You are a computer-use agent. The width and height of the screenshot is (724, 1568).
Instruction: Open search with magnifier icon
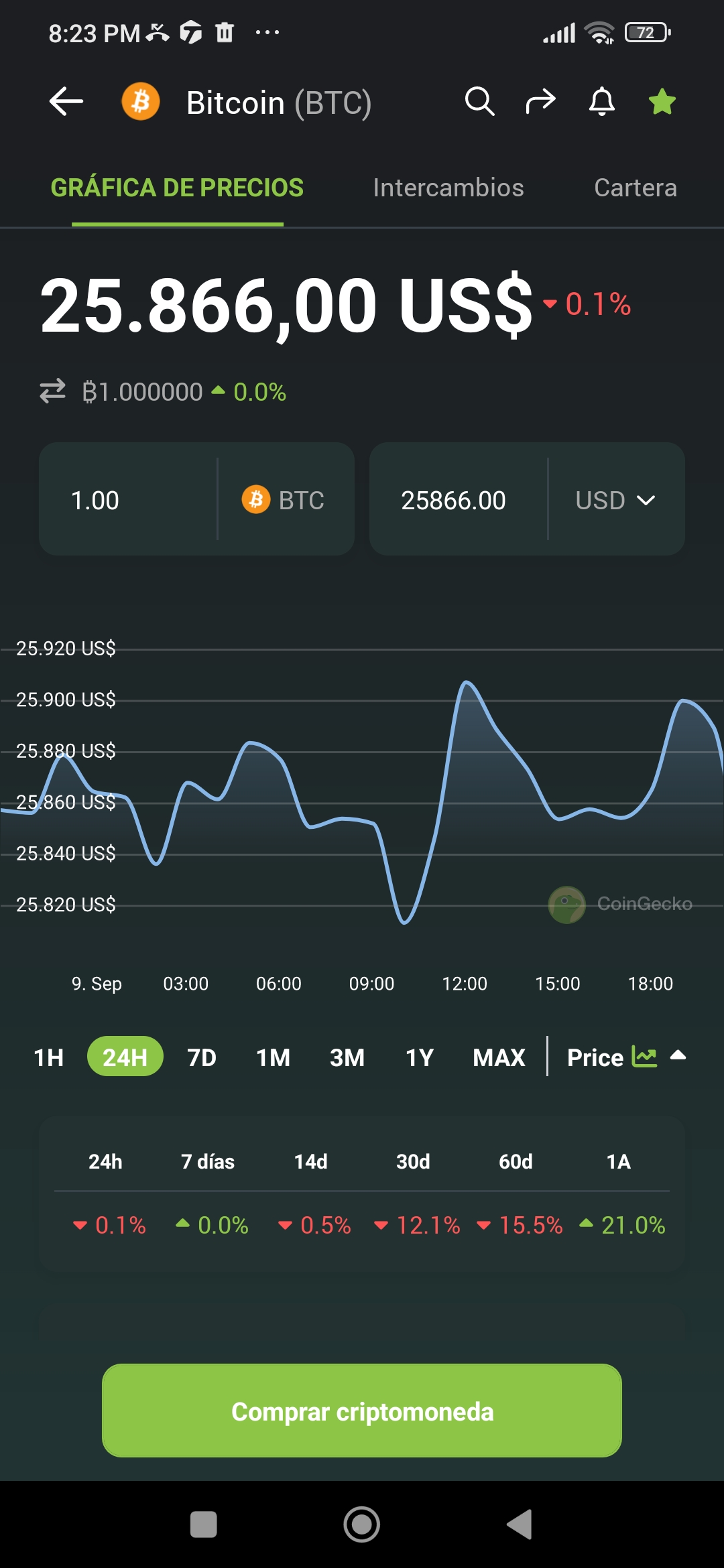tap(480, 102)
